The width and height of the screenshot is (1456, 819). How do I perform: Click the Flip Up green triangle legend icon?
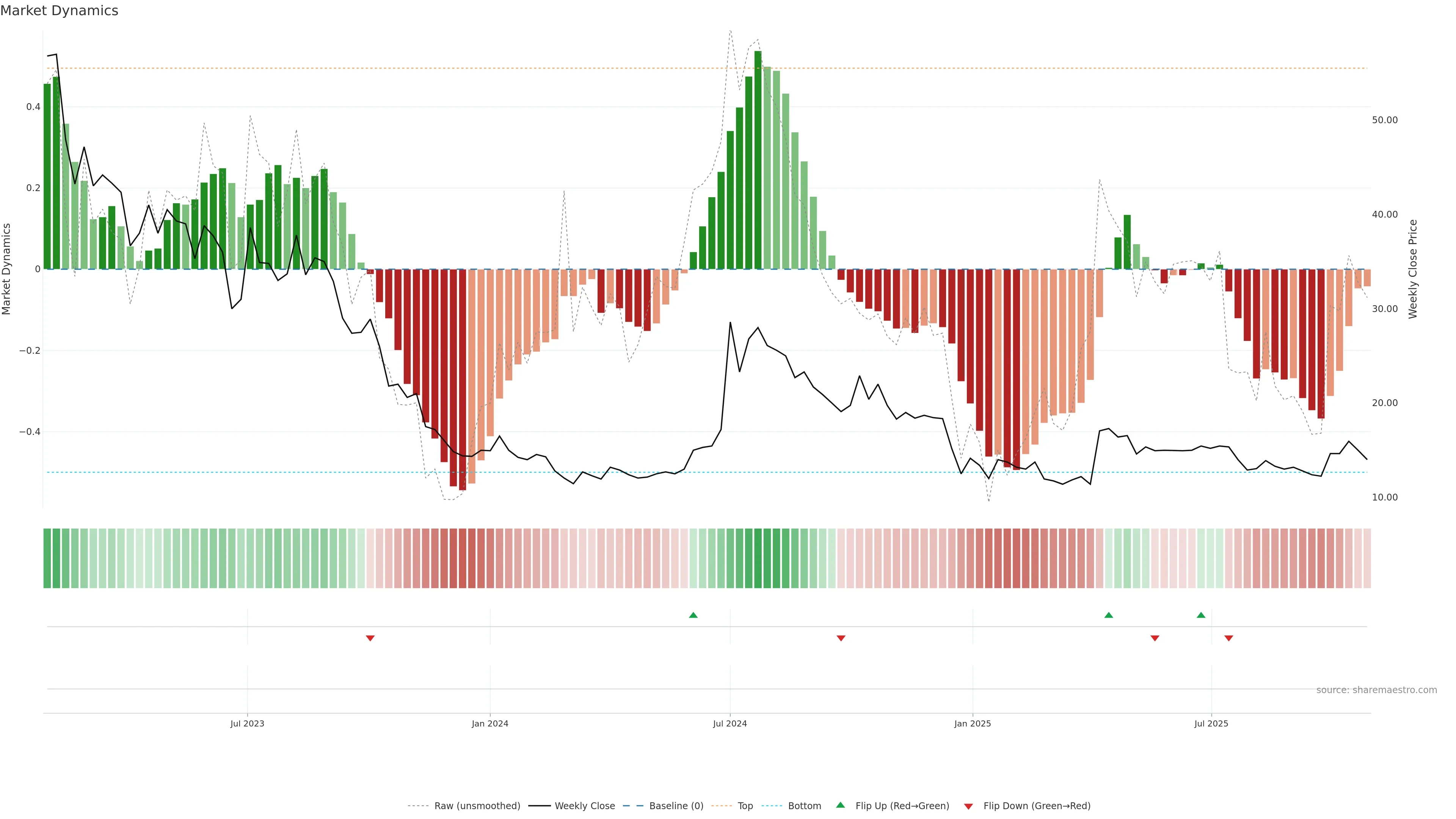841,805
